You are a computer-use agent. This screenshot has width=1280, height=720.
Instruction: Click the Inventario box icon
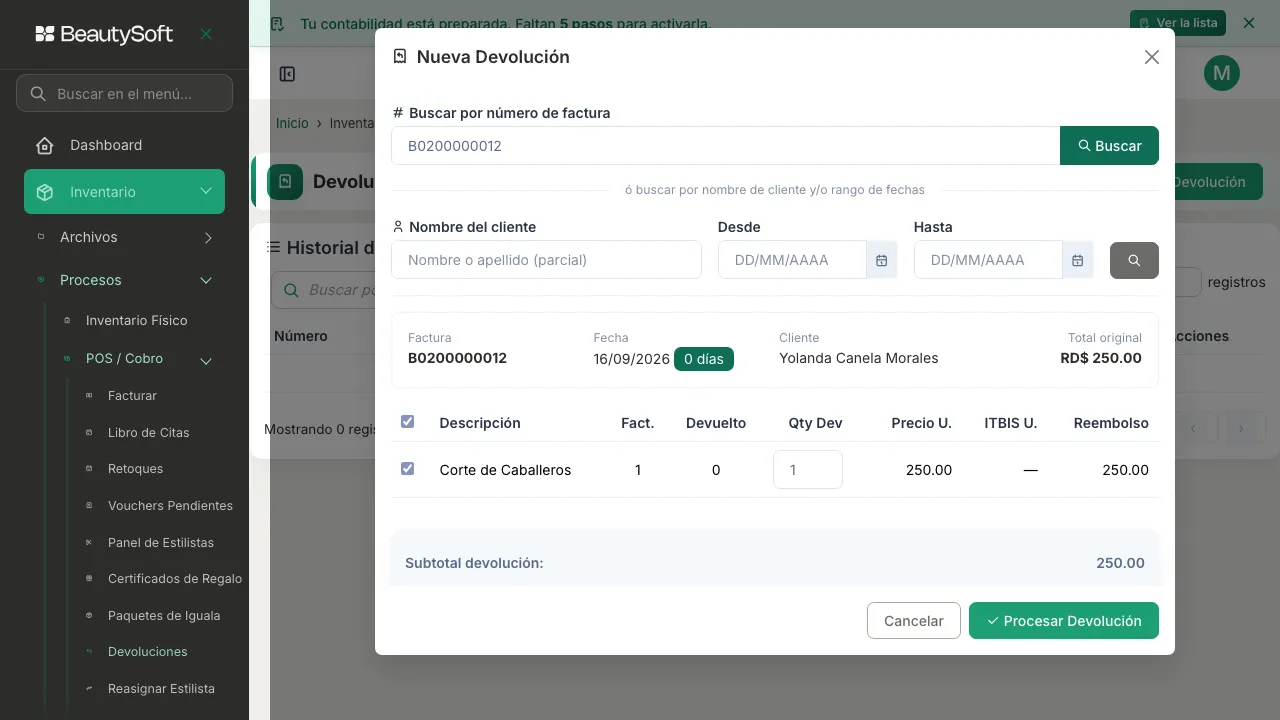45,192
